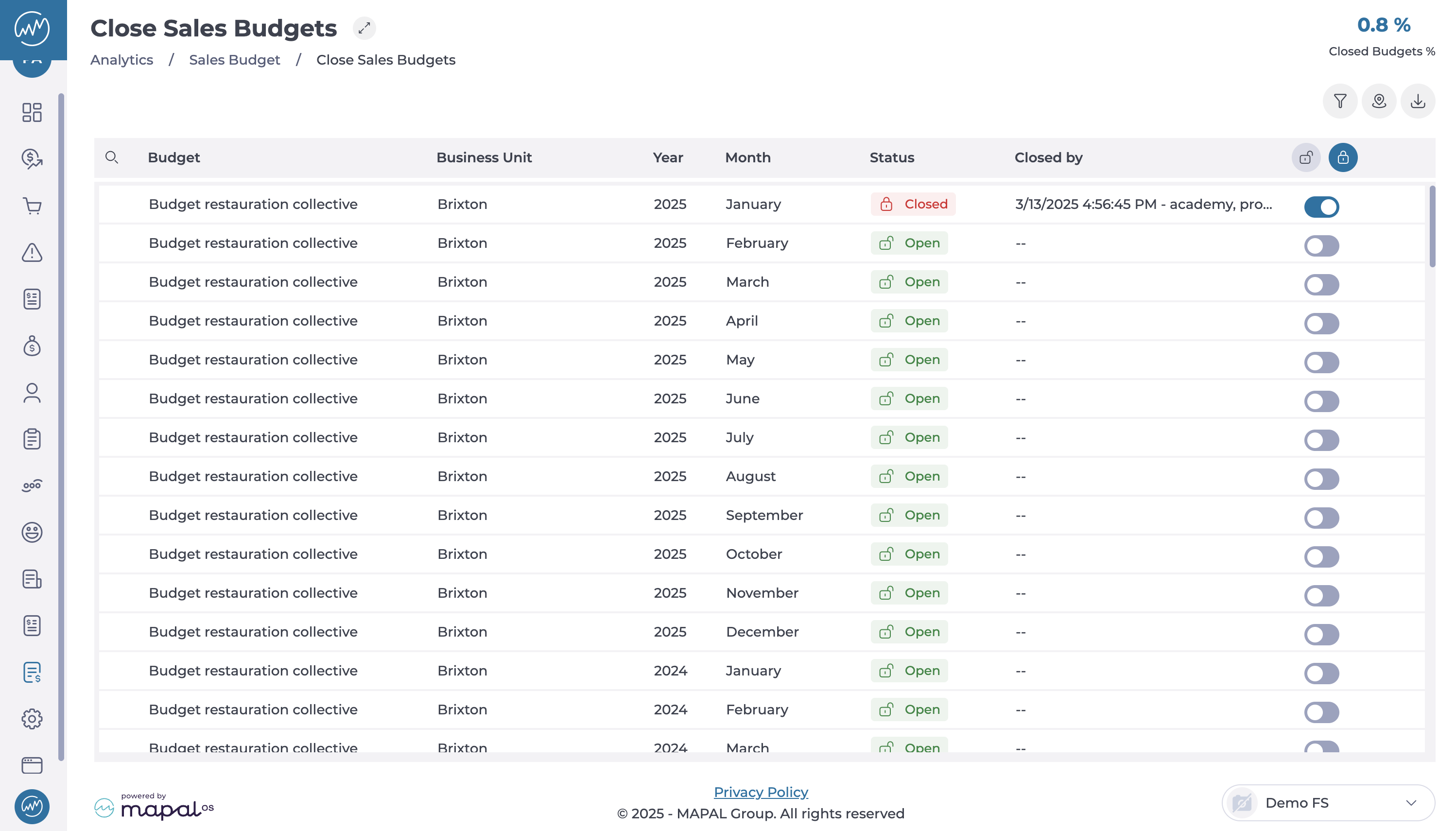Open the location pin button
This screenshot has width=1456, height=831.
tap(1378, 101)
